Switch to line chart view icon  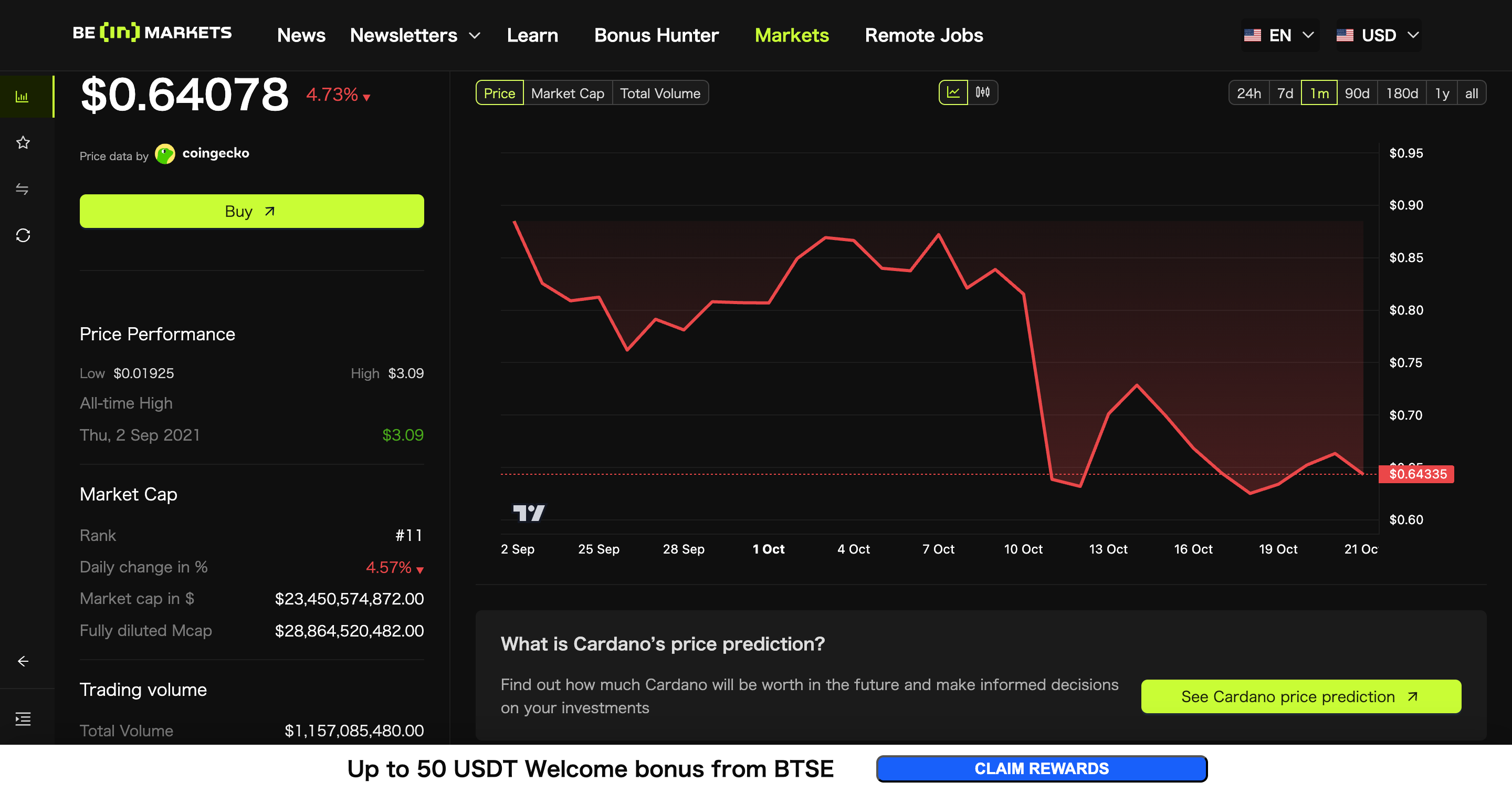953,93
